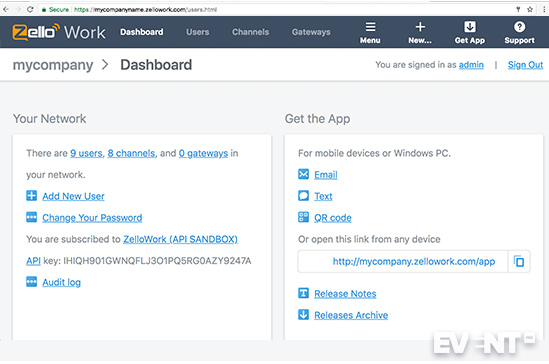The height and width of the screenshot is (364, 549).
Task: Open the Get App download icon
Action: coord(470,27)
